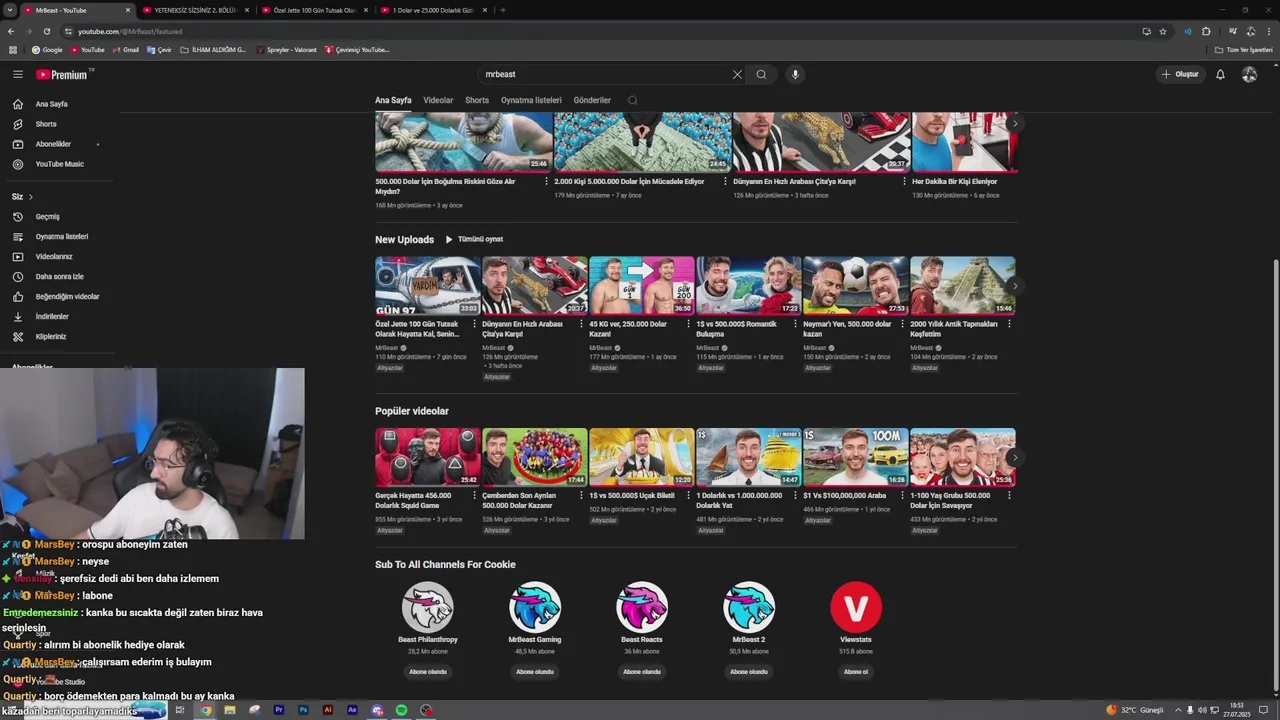Open the GÜN 97 Özel Jette video thumbnail
The image size is (1280, 720).
pos(428,286)
